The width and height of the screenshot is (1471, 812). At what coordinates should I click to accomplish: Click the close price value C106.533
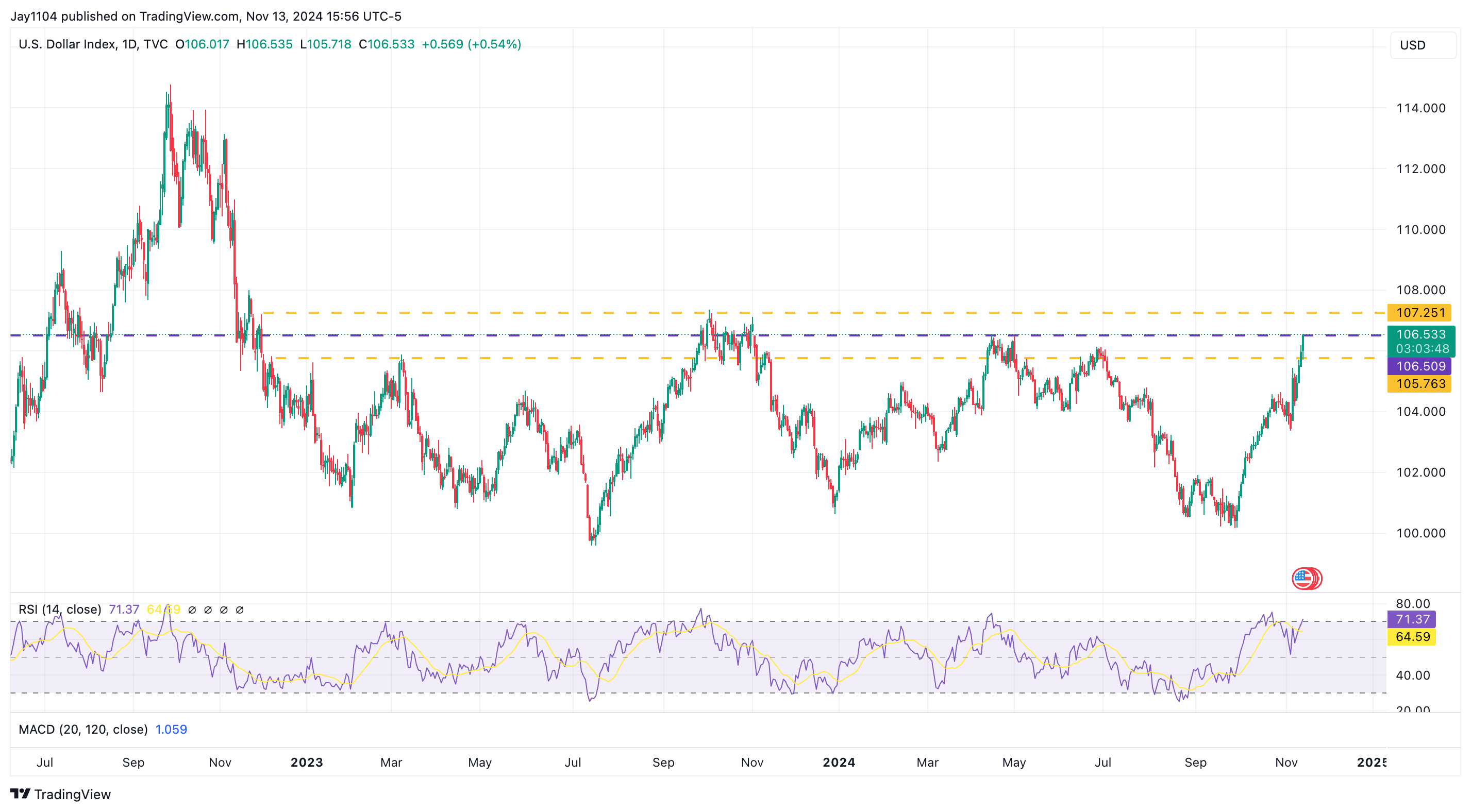[x=387, y=44]
